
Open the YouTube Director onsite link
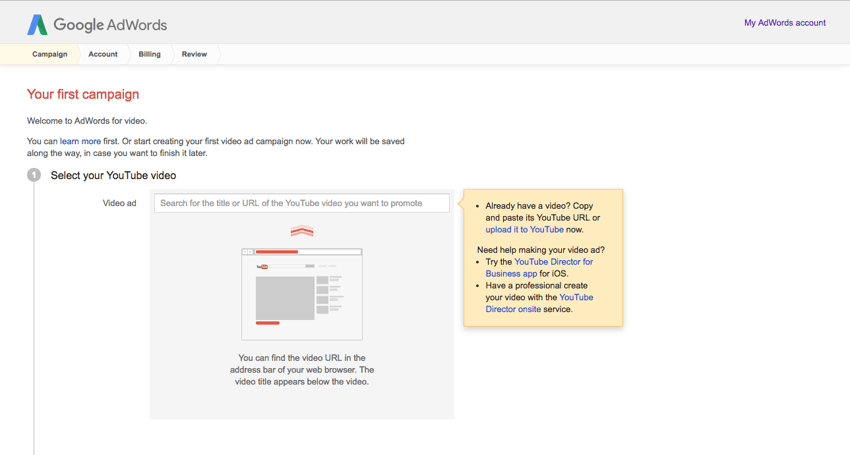click(x=539, y=303)
